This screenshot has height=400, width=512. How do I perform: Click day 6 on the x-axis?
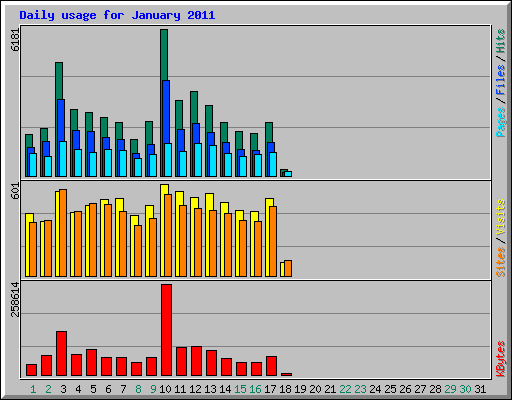(x=108, y=389)
